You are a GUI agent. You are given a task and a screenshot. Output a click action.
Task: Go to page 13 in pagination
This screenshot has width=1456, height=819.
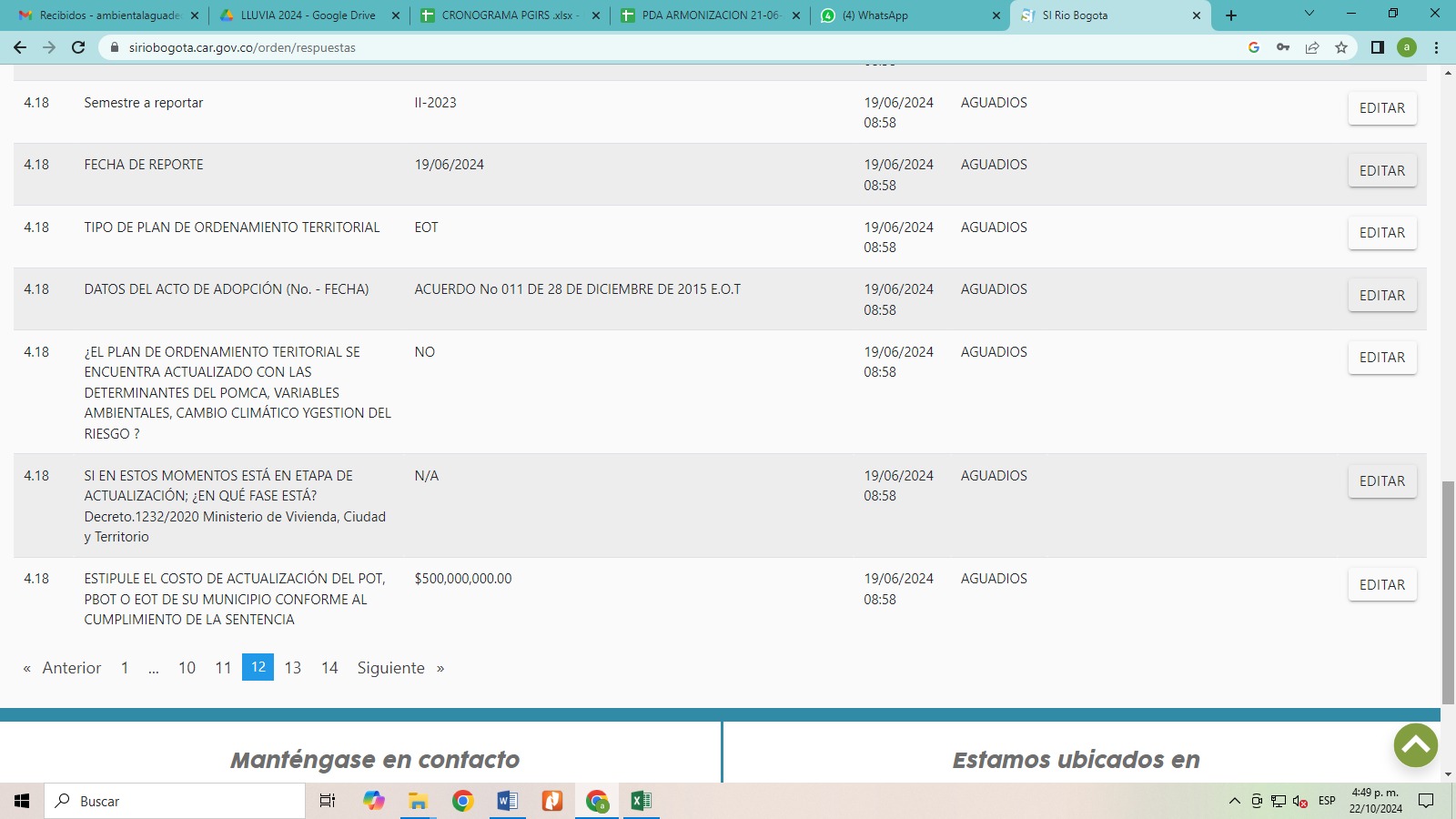pos(292,668)
